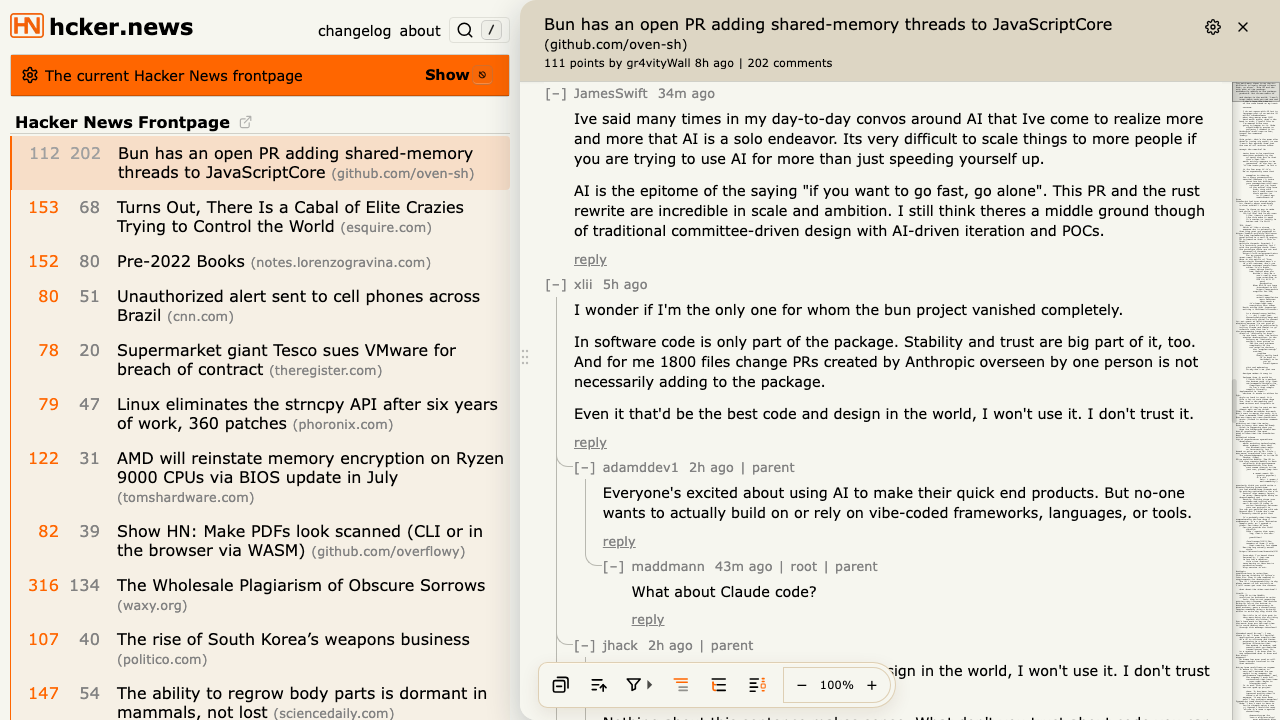Click collapse all comments icon in bottom toolbar
Viewport: 1280px width, 720px height.
pyautogui.click(x=561, y=685)
